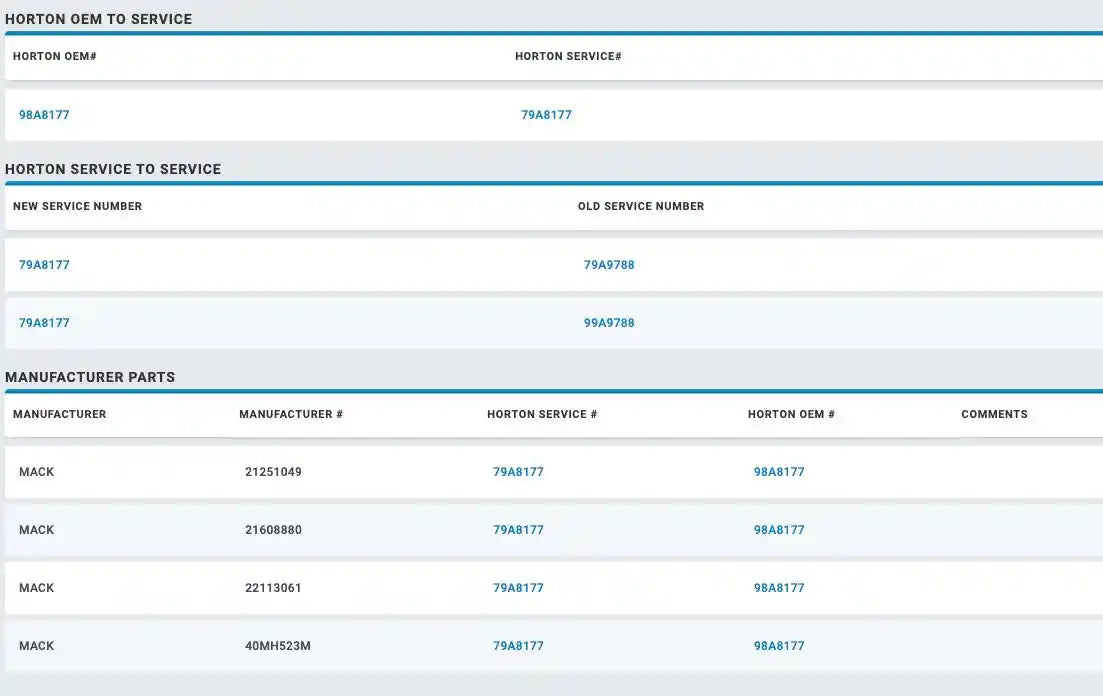This screenshot has width=1103, height=696.
Task: Click old service number 99A9788
Action: [x=609, y=323]
